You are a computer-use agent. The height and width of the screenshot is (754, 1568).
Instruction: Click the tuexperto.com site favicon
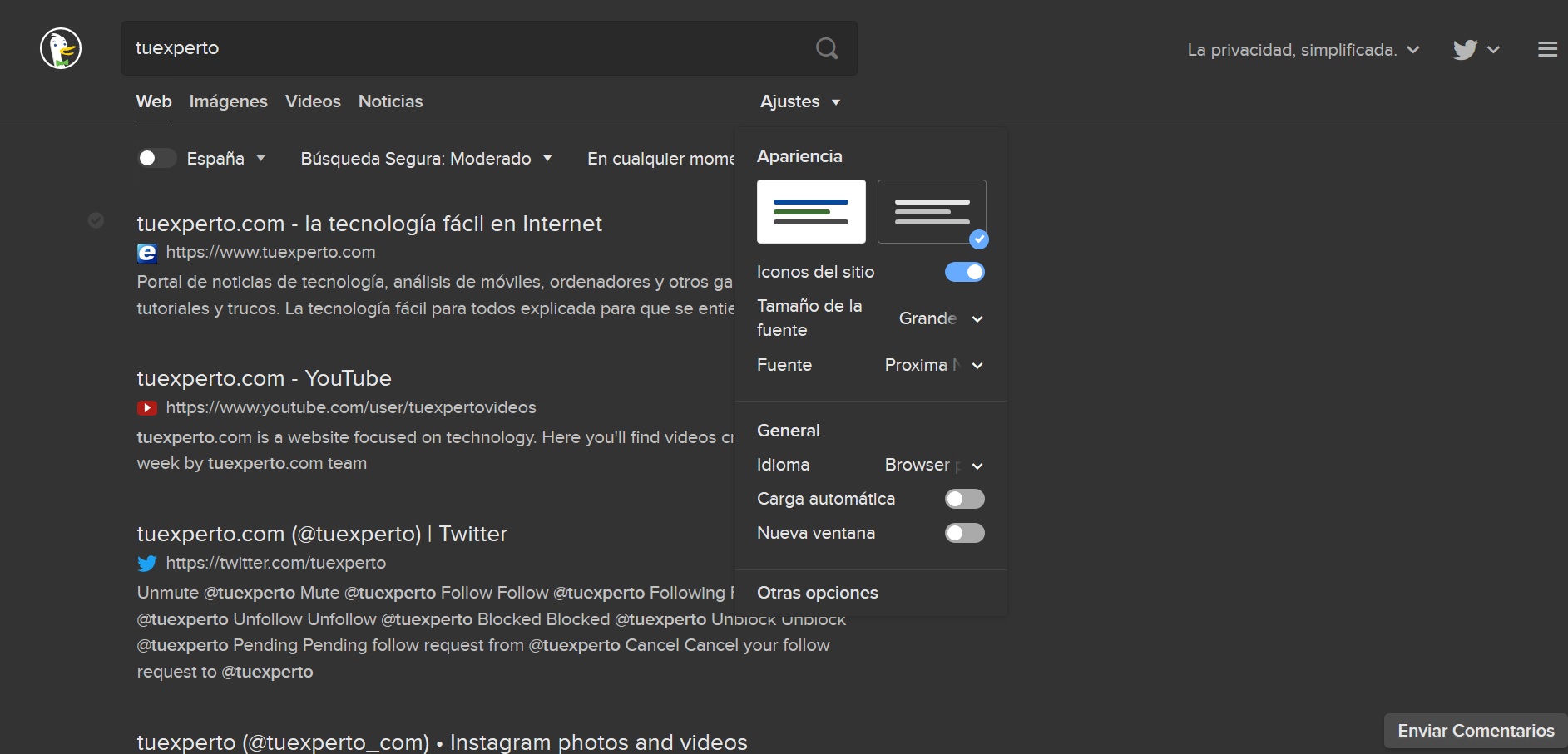pyautogui.click(x=147, y=253)
